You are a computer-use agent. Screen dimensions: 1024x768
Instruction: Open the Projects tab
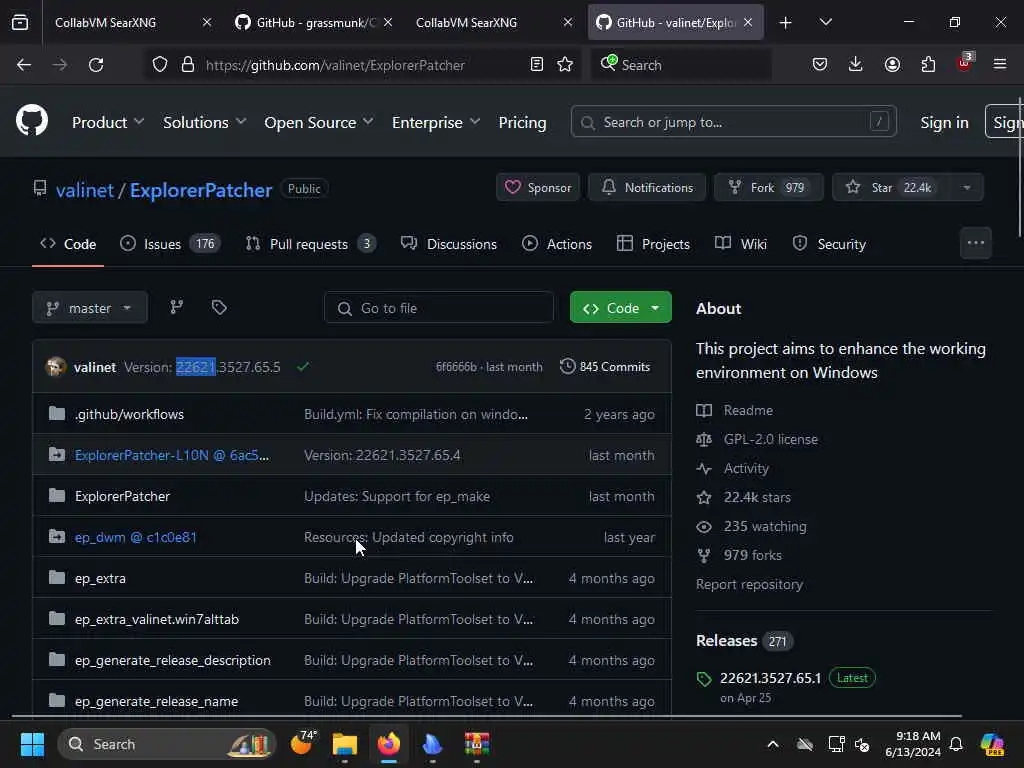(x=653, y=244)
